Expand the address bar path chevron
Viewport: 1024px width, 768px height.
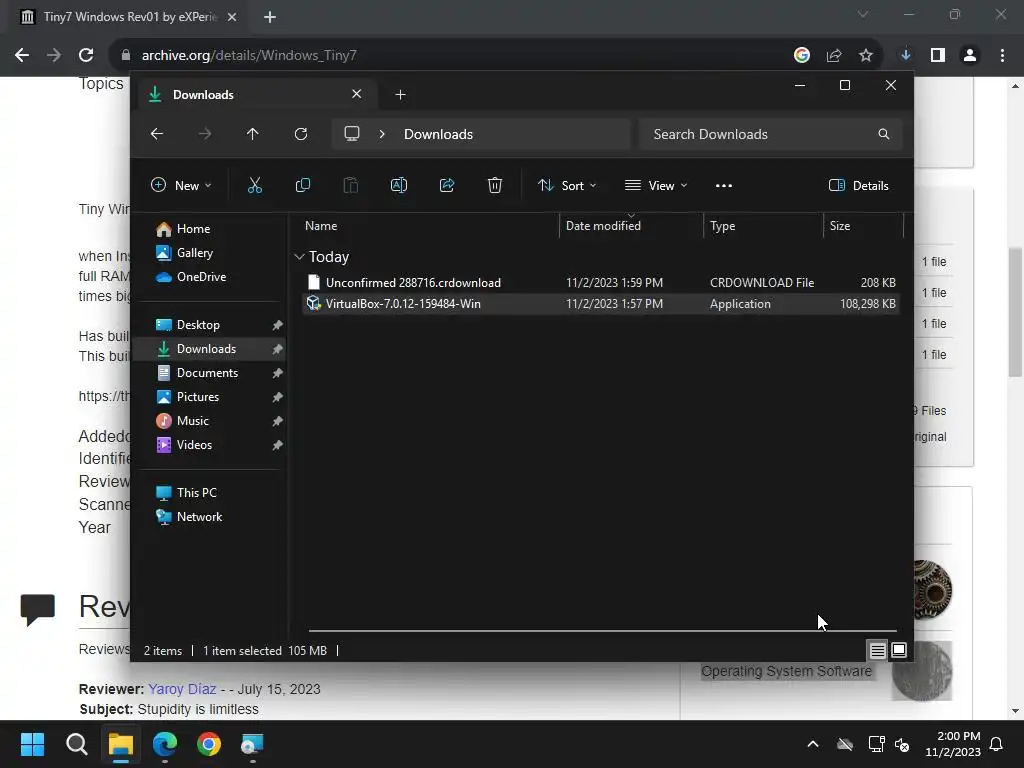click(382, 134)
